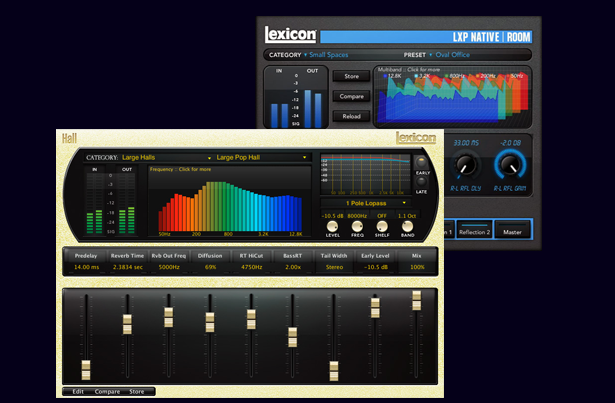This screenshot has width=615, height=403.
Task: Click the Diffusion value 69%
Action: coord(210,267)
